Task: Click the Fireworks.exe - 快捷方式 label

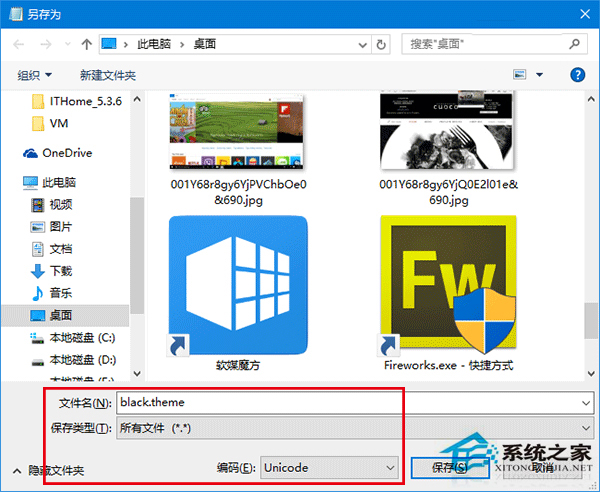Action: [448, 365]
